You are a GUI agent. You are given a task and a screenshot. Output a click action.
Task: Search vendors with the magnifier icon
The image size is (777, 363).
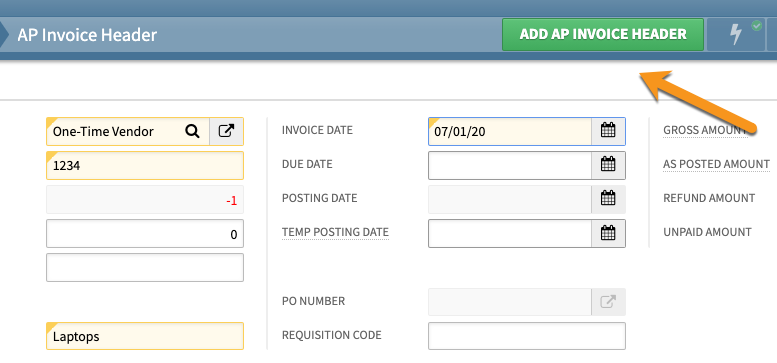192,131
